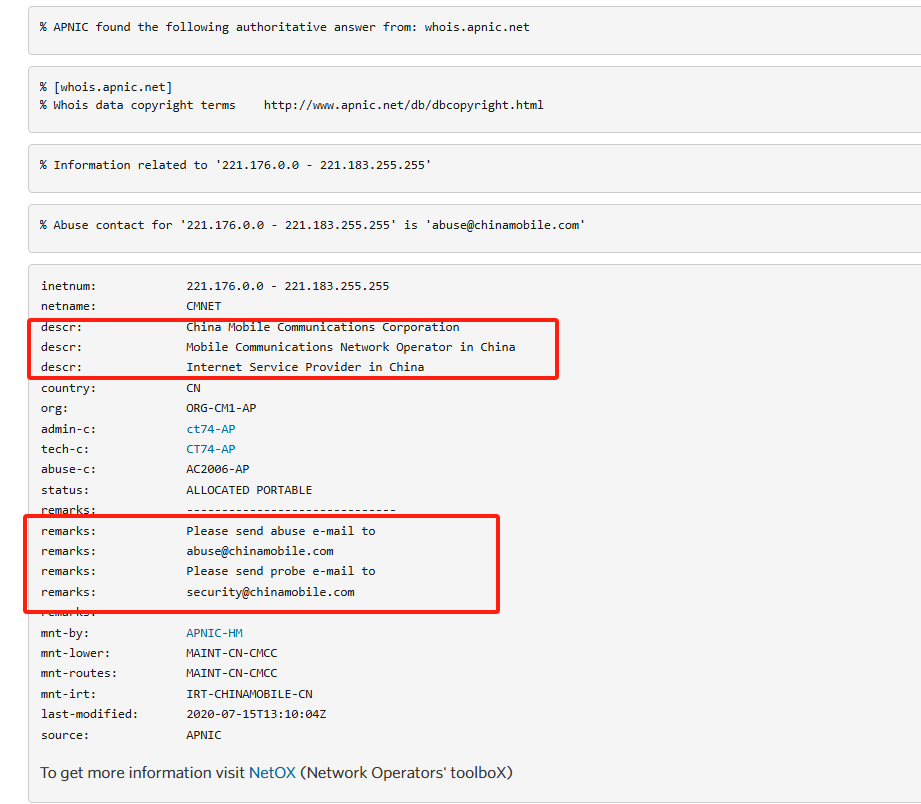921x804 pixels.
Task: Click the '% Information related to' line
Action: (x=236, y=165)
